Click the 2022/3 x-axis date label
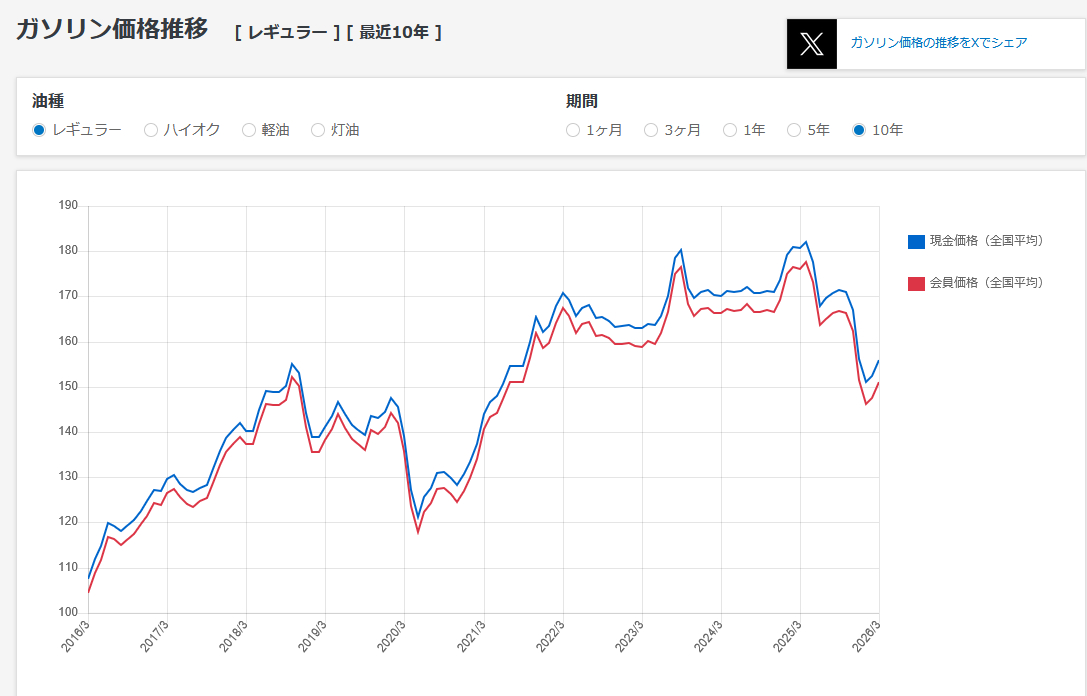The height and width of the screenshot is (696, 1087). pyautogui.click(x=549, y=637)
